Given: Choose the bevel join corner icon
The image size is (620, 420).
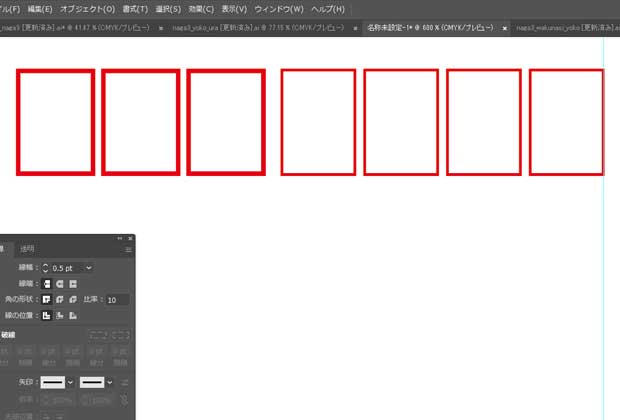Looking at the screenshot, I should pos(72,300).
